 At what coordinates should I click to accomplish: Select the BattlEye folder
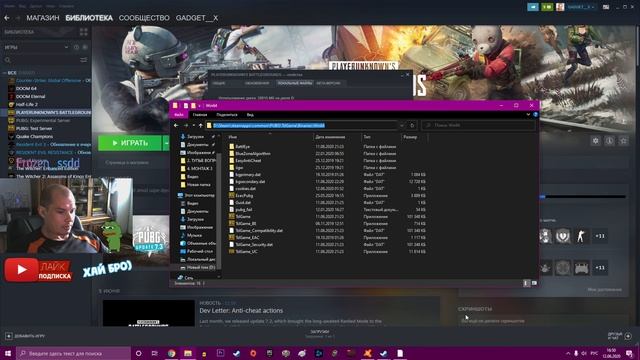click(x=242, y=147)
